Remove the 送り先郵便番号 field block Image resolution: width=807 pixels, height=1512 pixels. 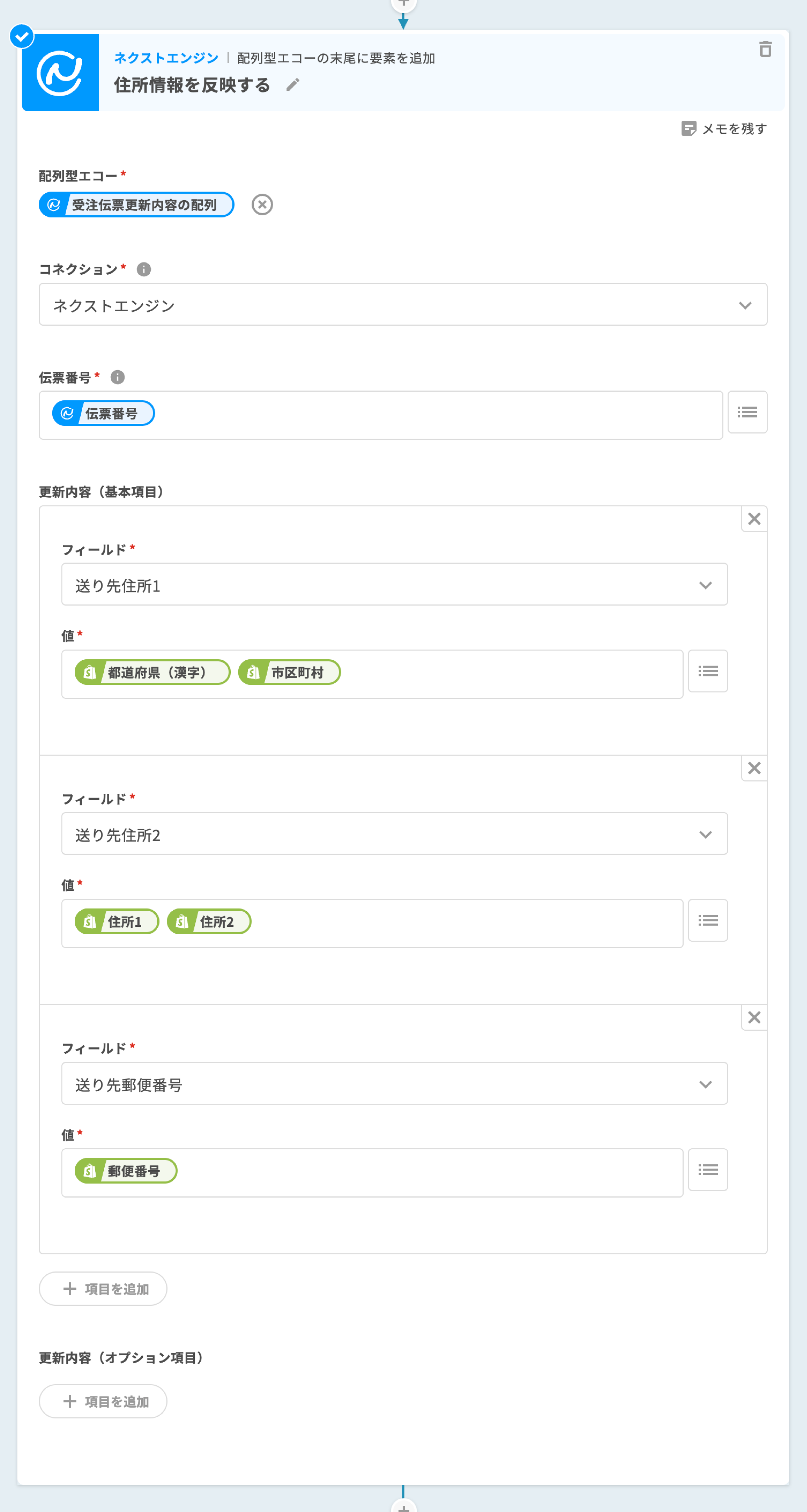pyautogui.click(x=754, y=1017)
